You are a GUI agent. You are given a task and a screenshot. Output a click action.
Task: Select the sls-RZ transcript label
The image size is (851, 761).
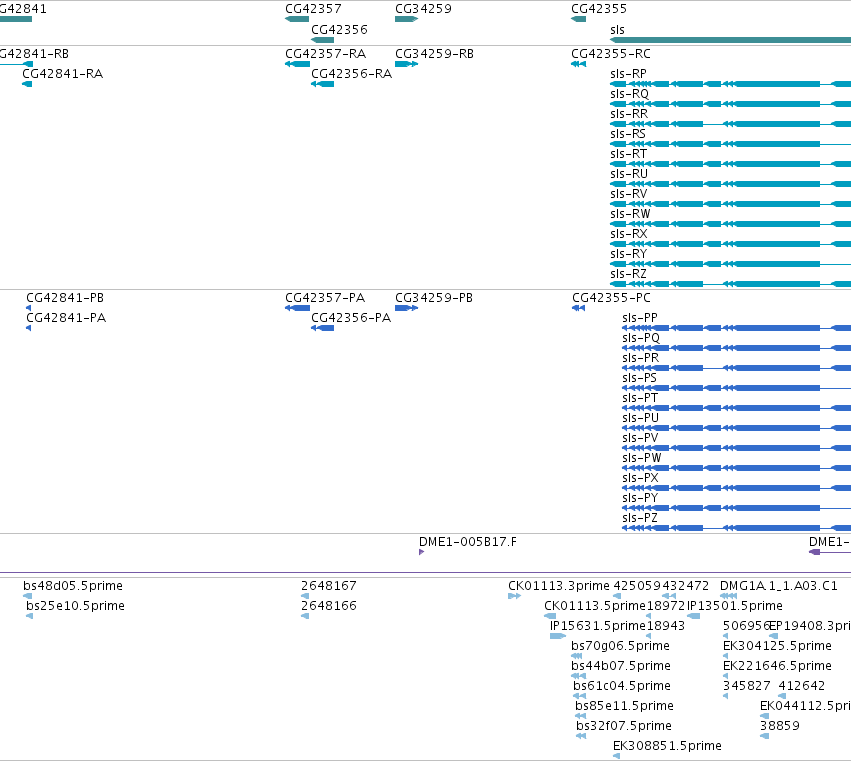pyautogui.click(x=628, y=274)
